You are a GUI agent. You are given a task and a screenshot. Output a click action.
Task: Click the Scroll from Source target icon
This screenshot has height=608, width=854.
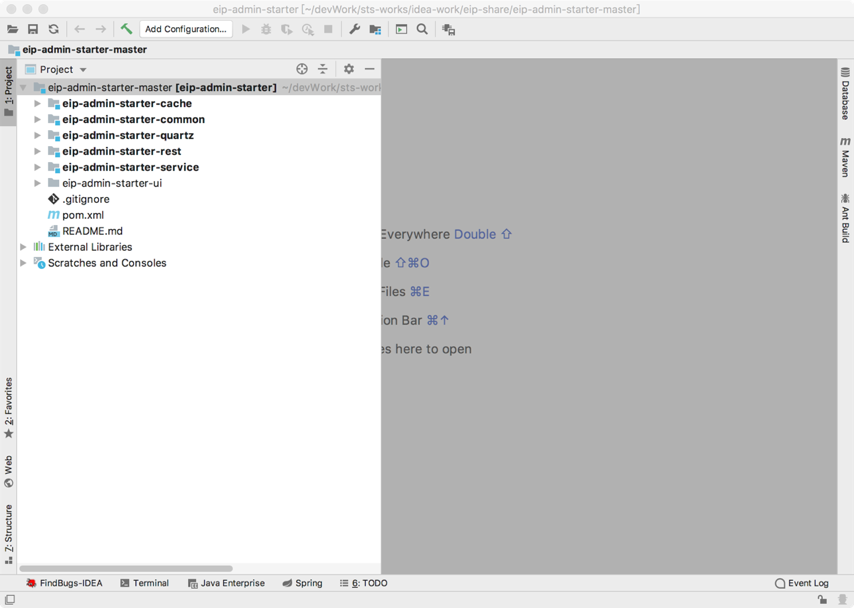tap(302, 69)
